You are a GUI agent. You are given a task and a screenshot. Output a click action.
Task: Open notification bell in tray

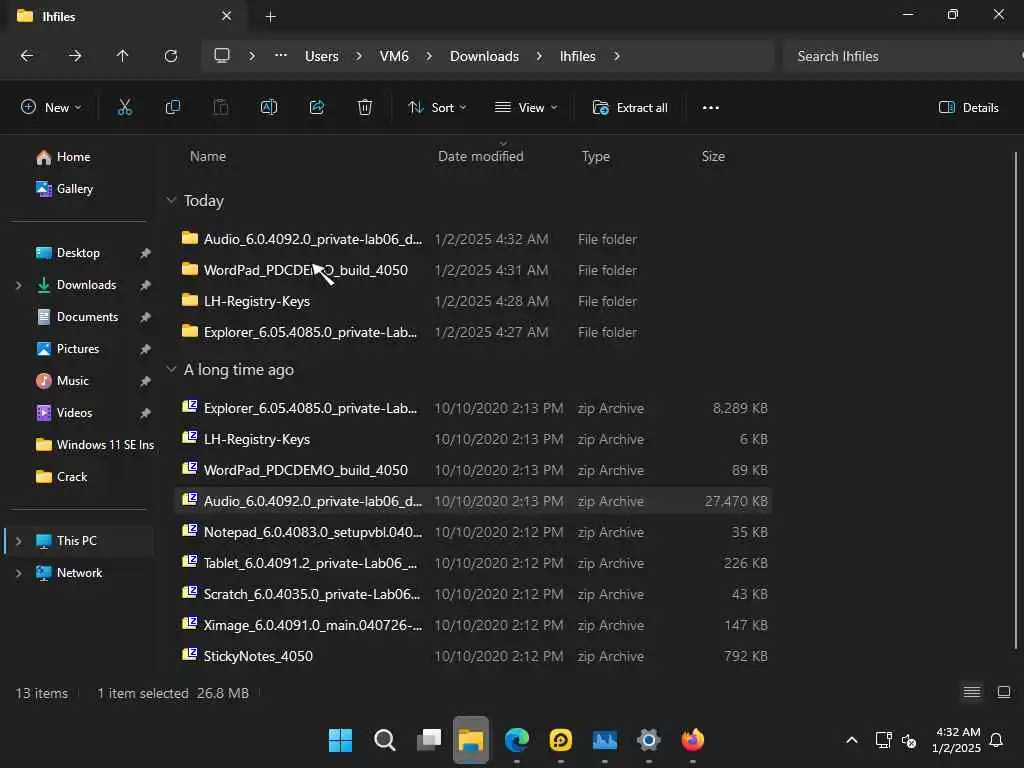pyautogui.click(x=997, y=741)
